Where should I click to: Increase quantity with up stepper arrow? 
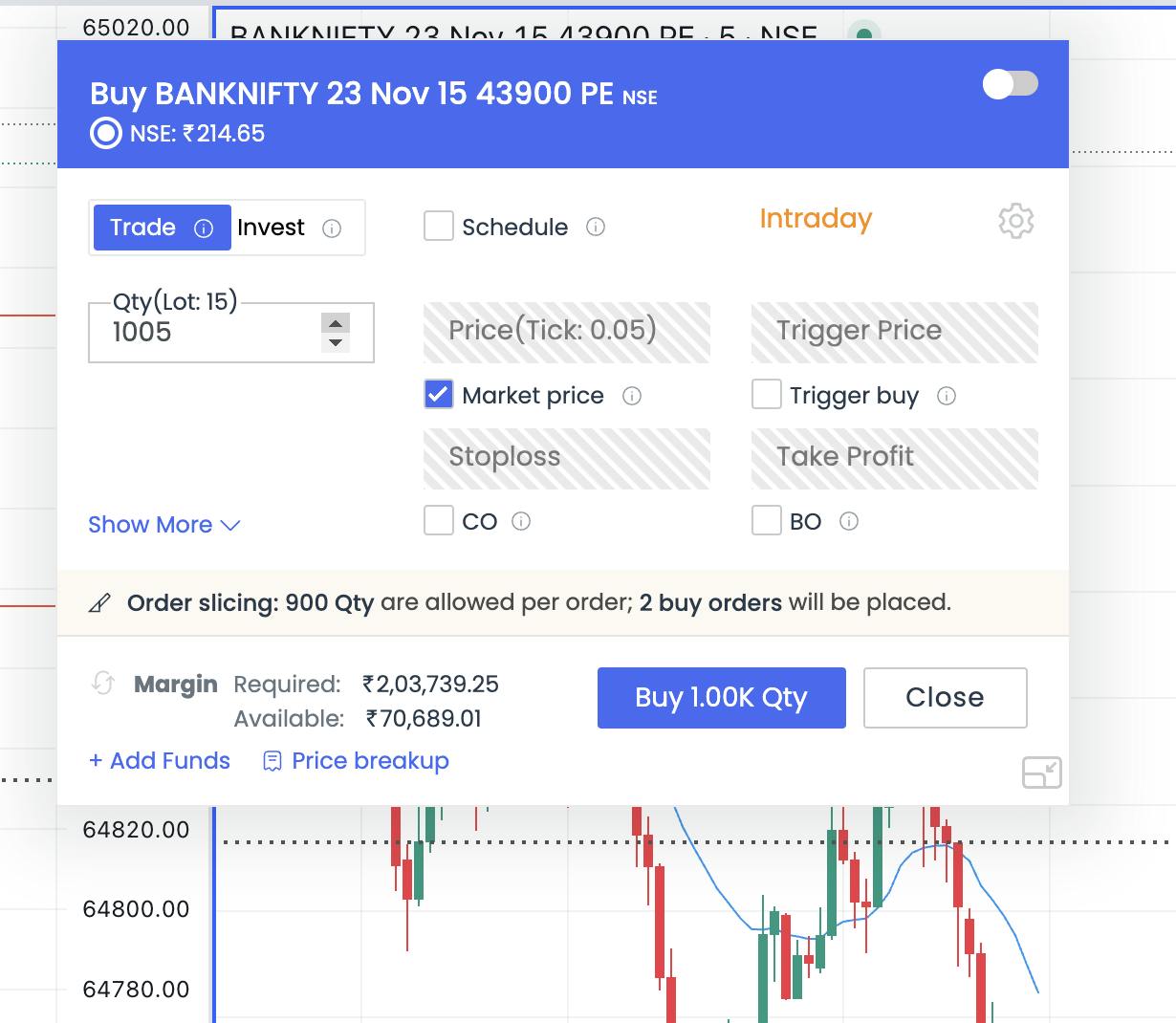click(x=336, y=322)
